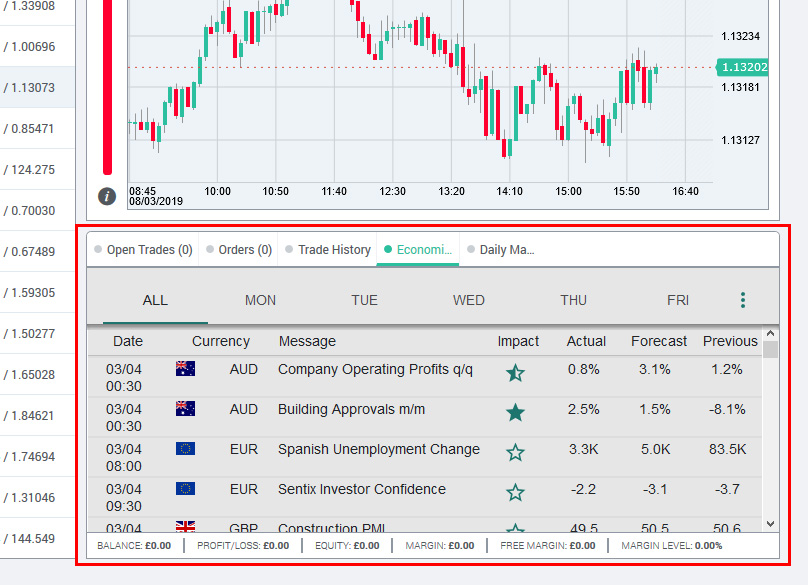The height and width of the screenshot is (585, 808).
Task: Click EU flag in Spanish Unemployment Change row
Action: click(186, 448)
